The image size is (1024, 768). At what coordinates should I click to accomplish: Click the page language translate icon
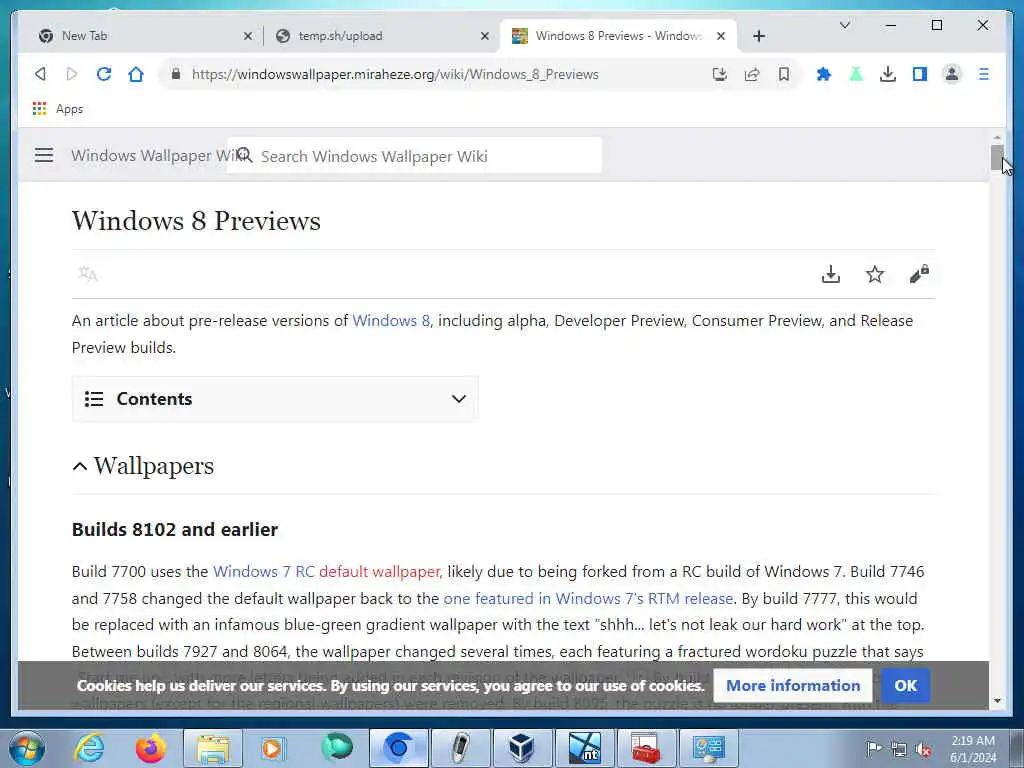(x=88, y=274)
